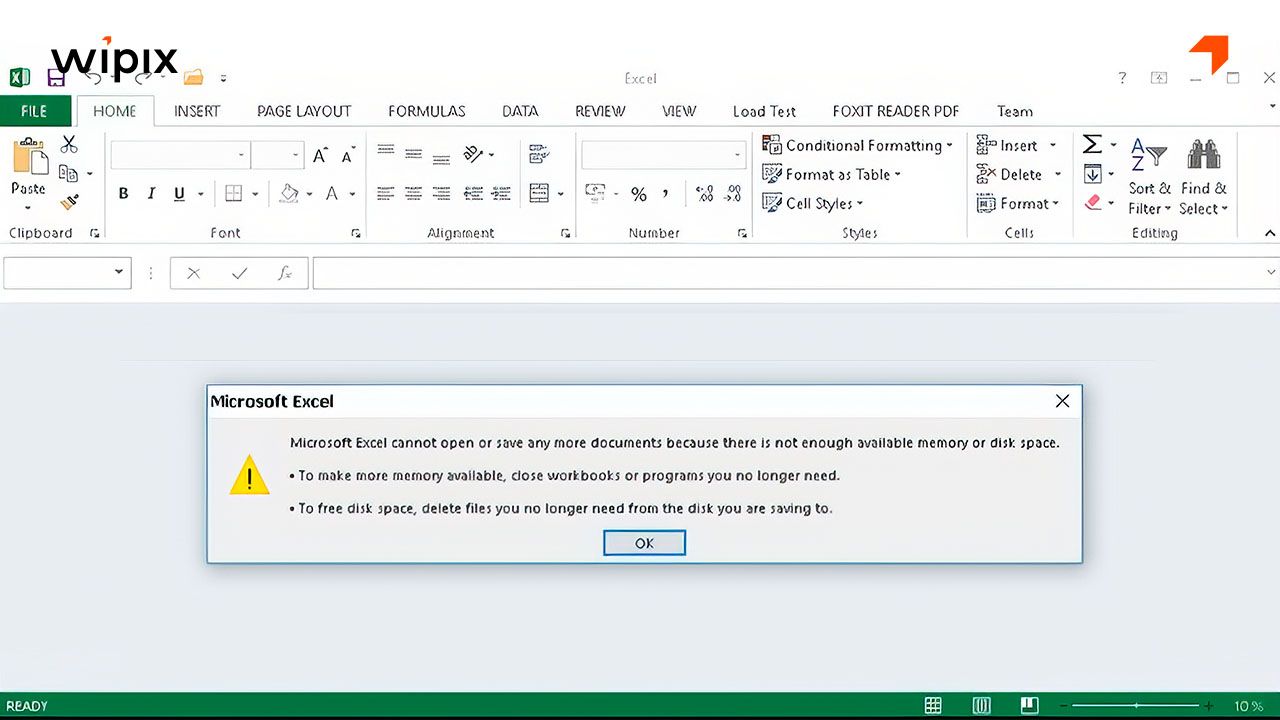Open the FORMULAS ribbon tab
1280x720 pixels.
[426, 111]
